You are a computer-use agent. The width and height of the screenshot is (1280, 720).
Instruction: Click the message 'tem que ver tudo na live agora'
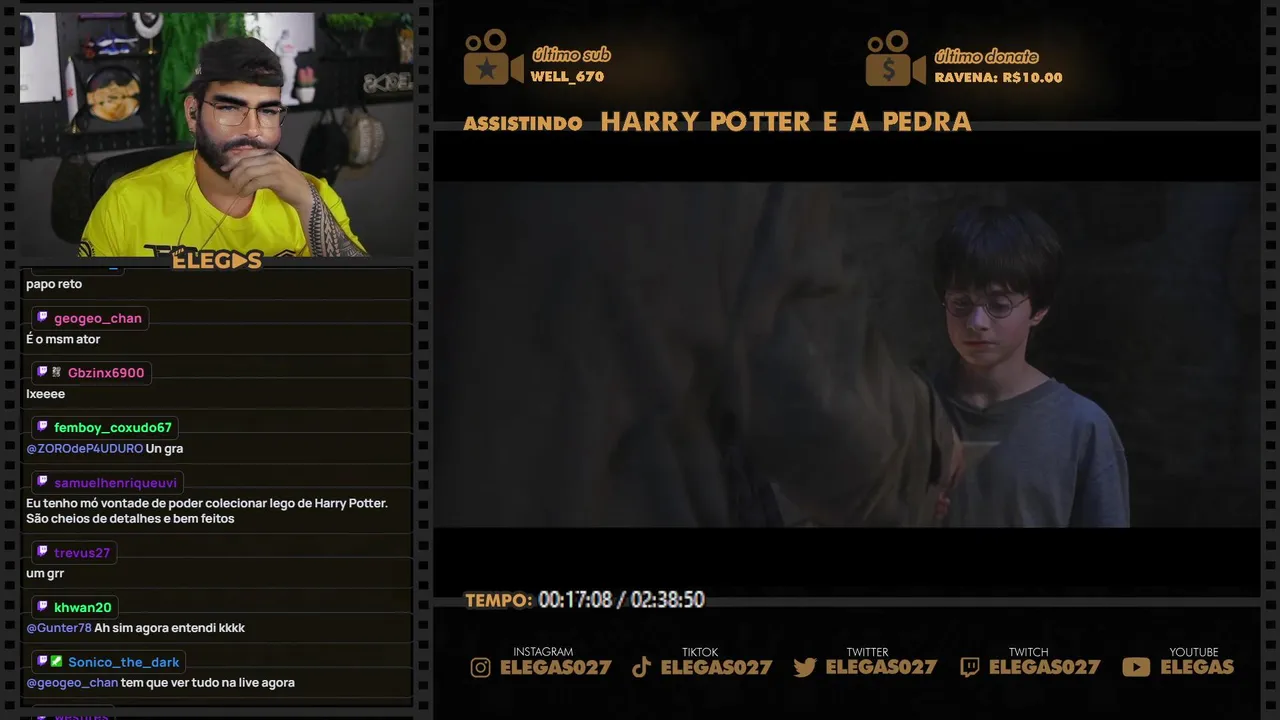coord(207,683)
